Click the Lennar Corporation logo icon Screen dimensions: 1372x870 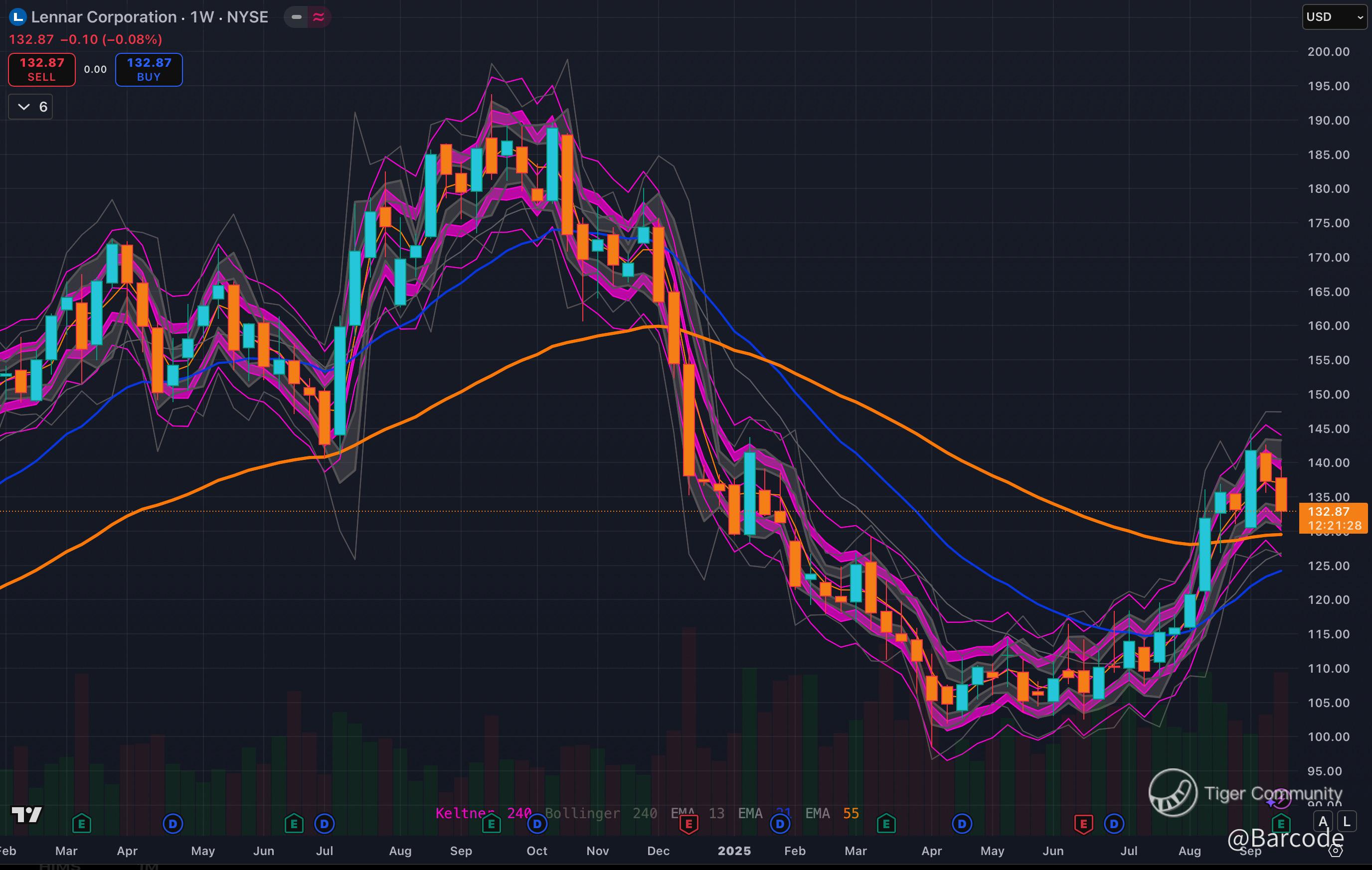17,17
